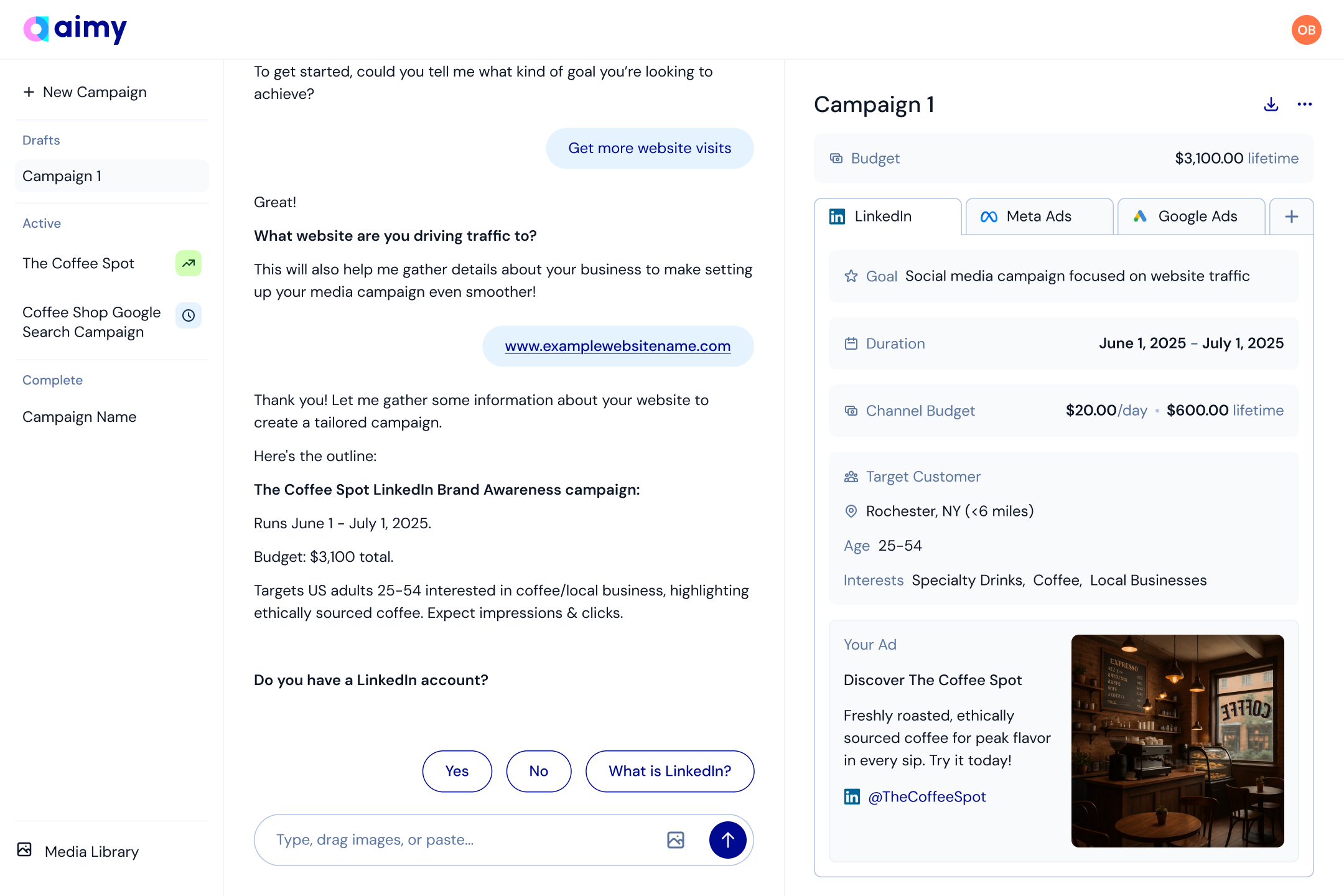The height and width of the screenshot is (896, 1344).
Task: Switch to the Meta Ads tab
Action: coord(1038,217)
